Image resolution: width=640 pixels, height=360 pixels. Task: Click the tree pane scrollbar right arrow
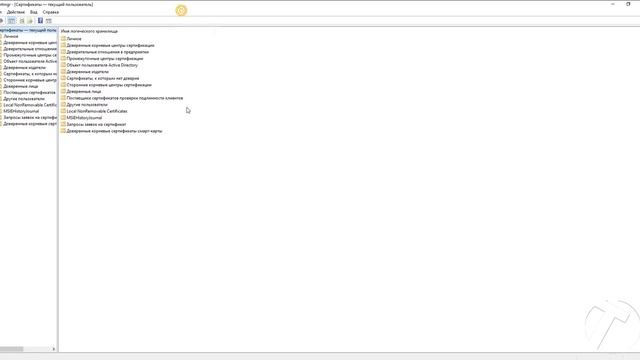click(53, 349)
